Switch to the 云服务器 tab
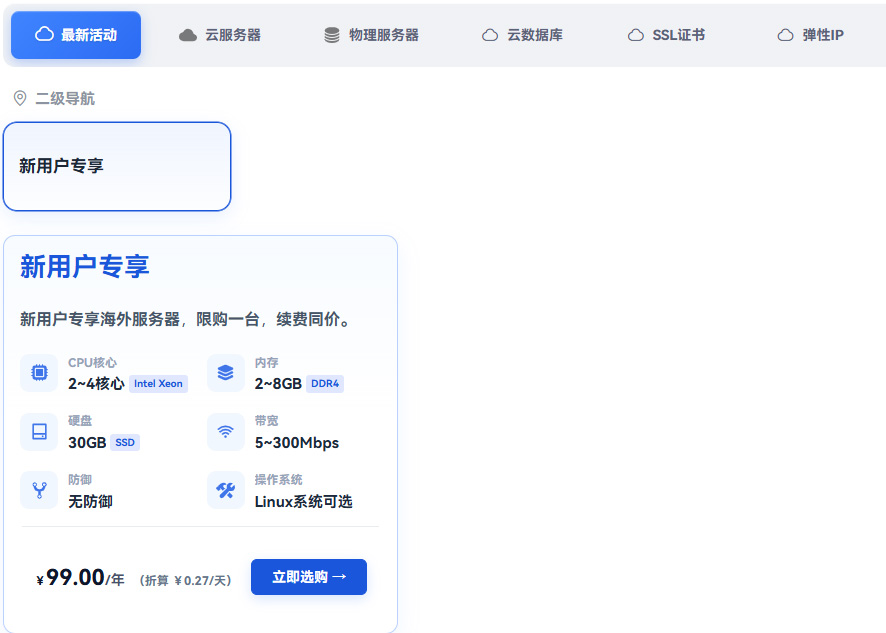 tap(220, 35)
